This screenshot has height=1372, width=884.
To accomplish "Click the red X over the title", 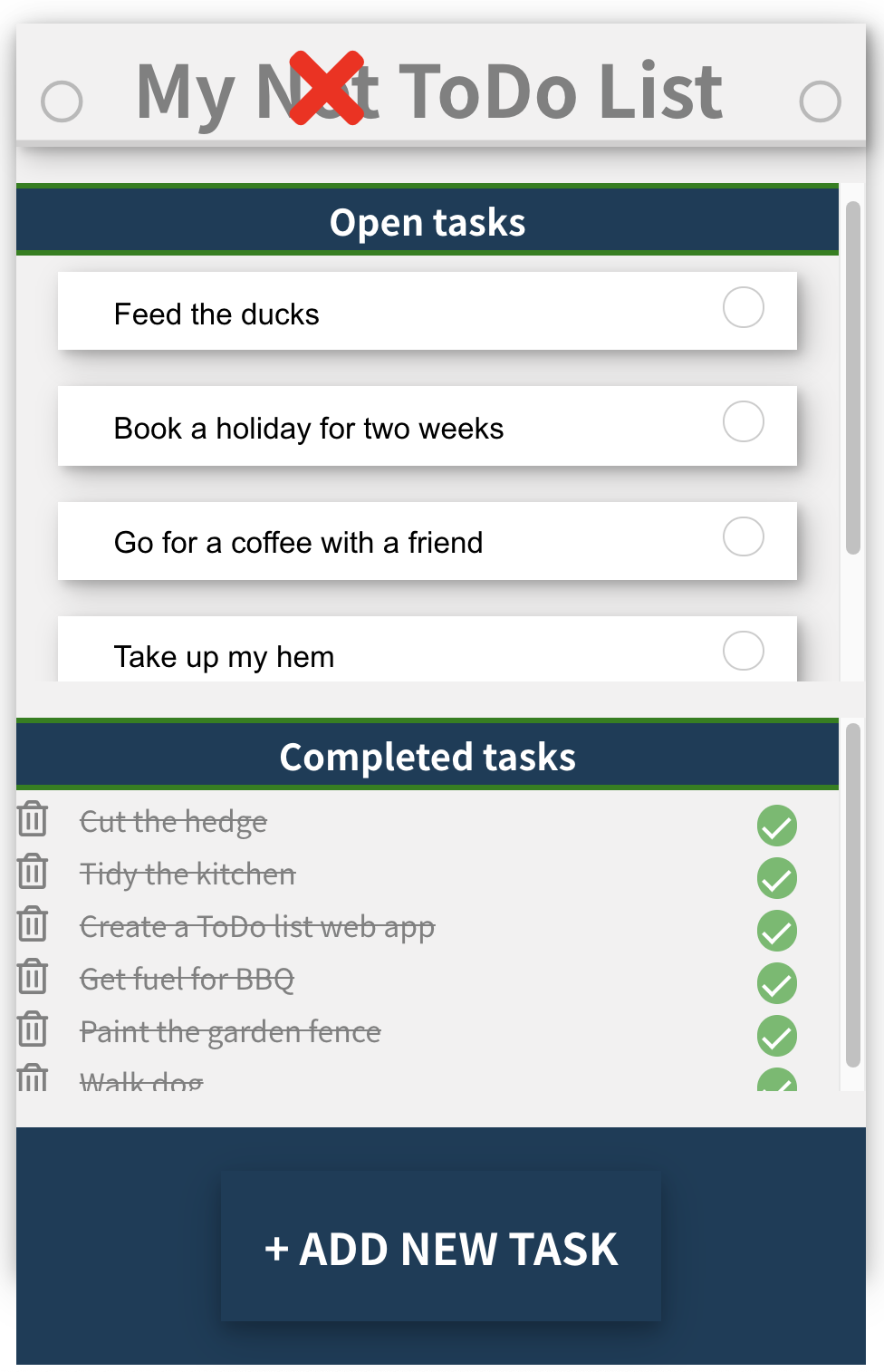I will [326, 88].
